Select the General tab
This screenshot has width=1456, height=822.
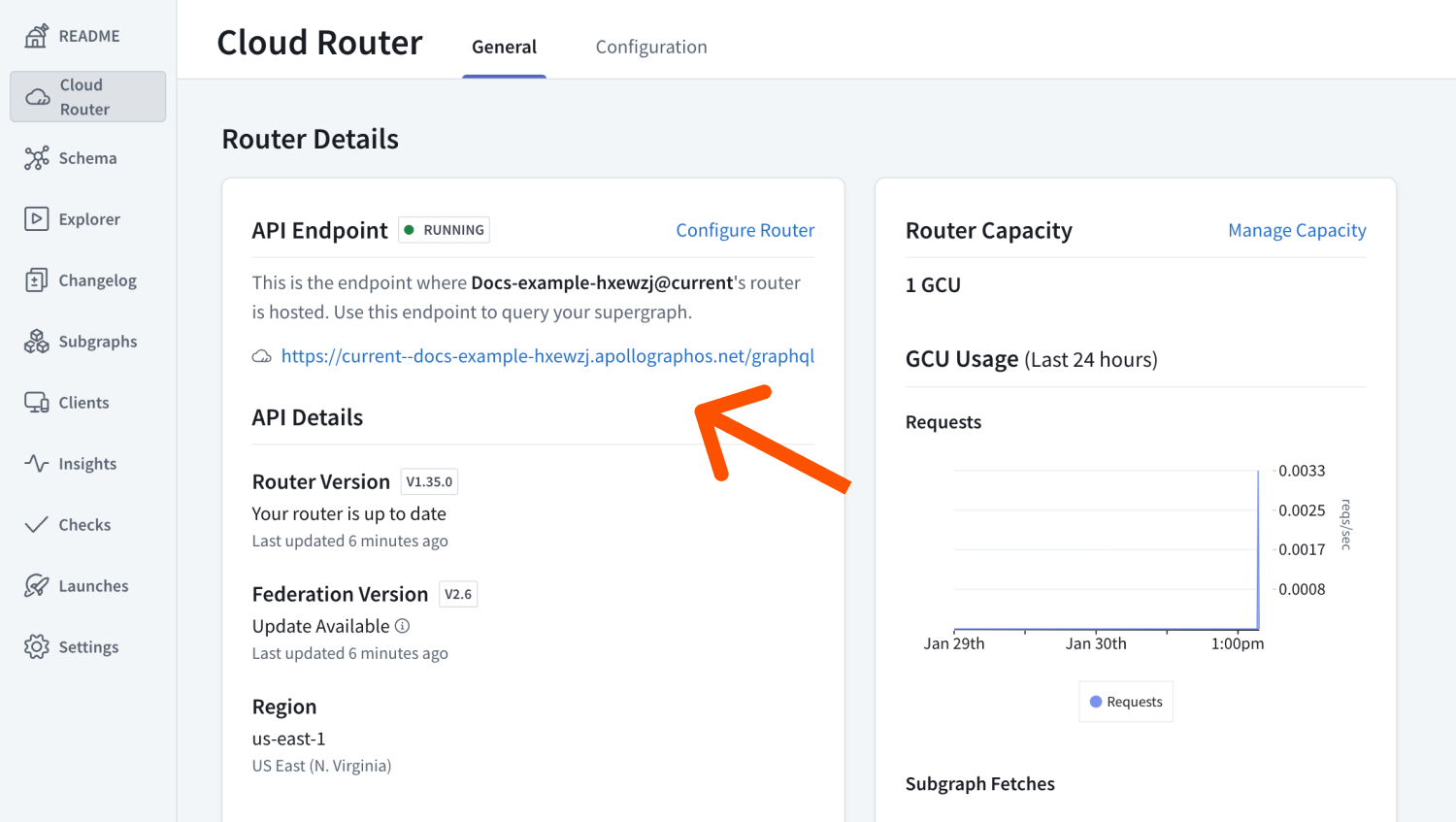[x=504, y=47]
